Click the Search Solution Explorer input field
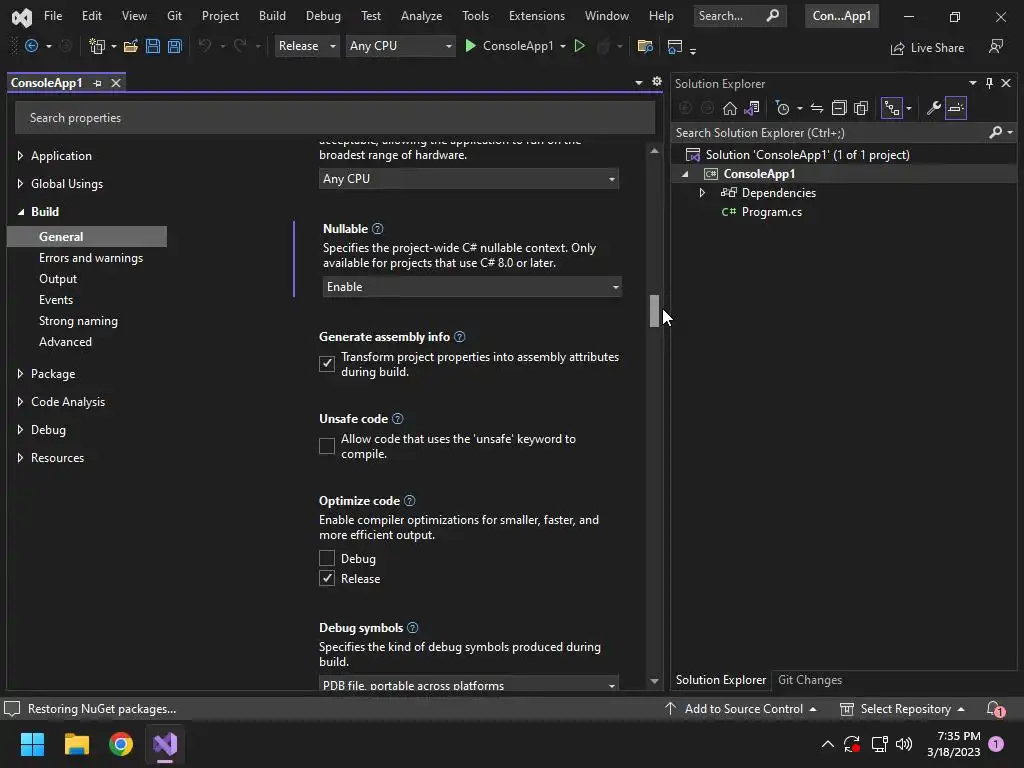Screen dimensions: 1024x768 829,133
